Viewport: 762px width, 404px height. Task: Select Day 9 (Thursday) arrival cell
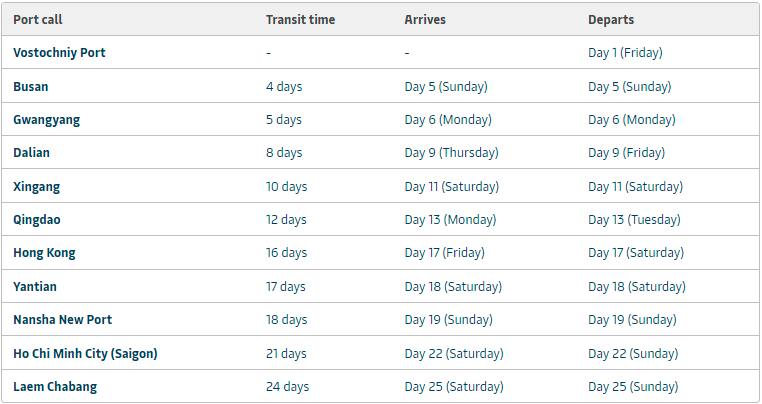pyautogui.click(x=451, y=153)
